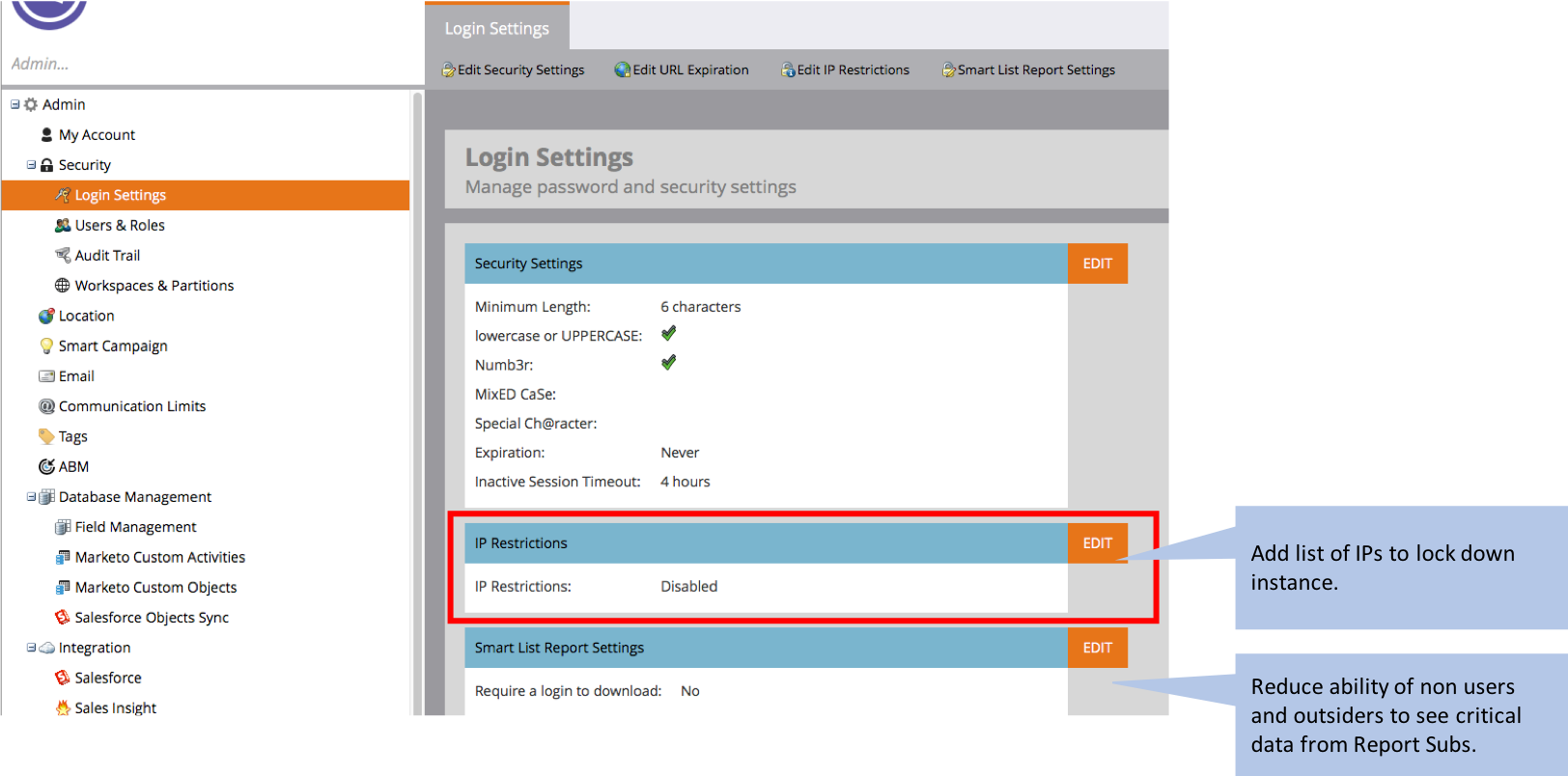Click the Salesforce Objects Sync icon
1568x776 pixels.
[x=63, y=617]
